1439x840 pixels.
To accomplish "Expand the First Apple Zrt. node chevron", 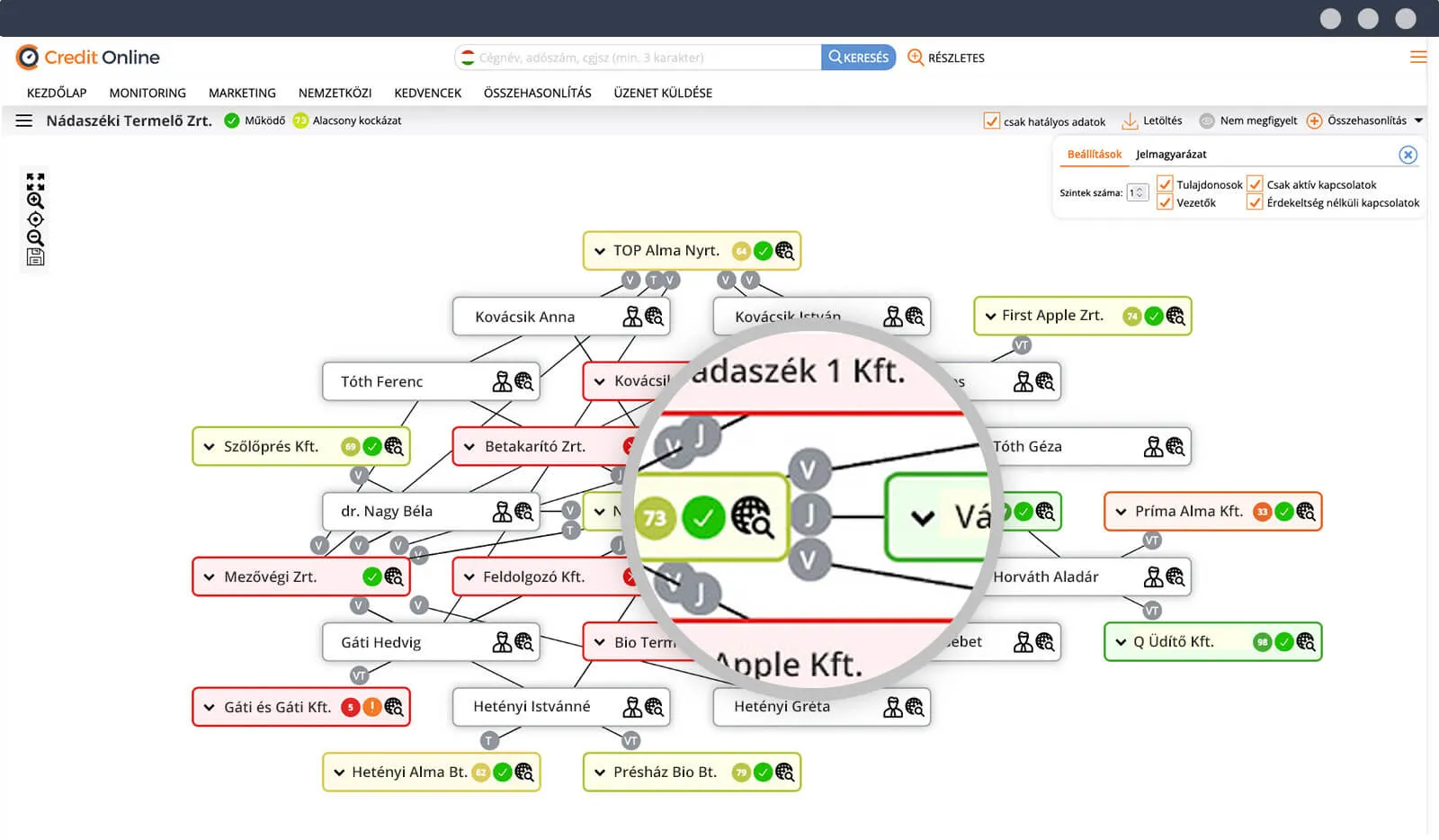I will [990, 316].
